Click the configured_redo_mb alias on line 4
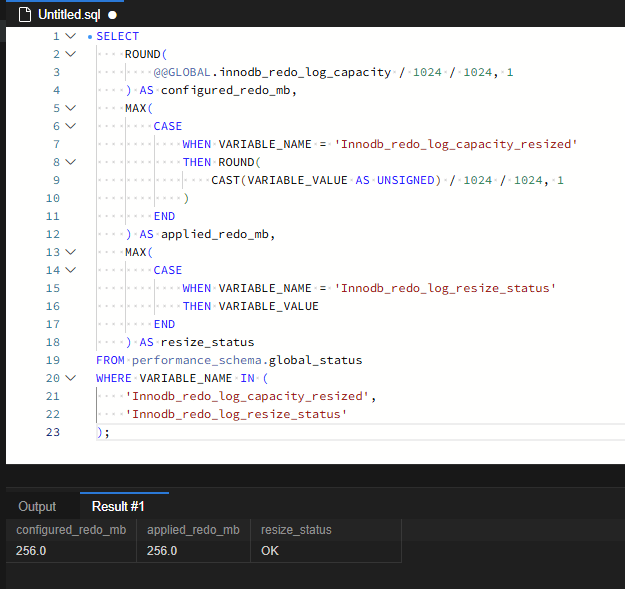This screenshot has width=625, height=589. 225,90
